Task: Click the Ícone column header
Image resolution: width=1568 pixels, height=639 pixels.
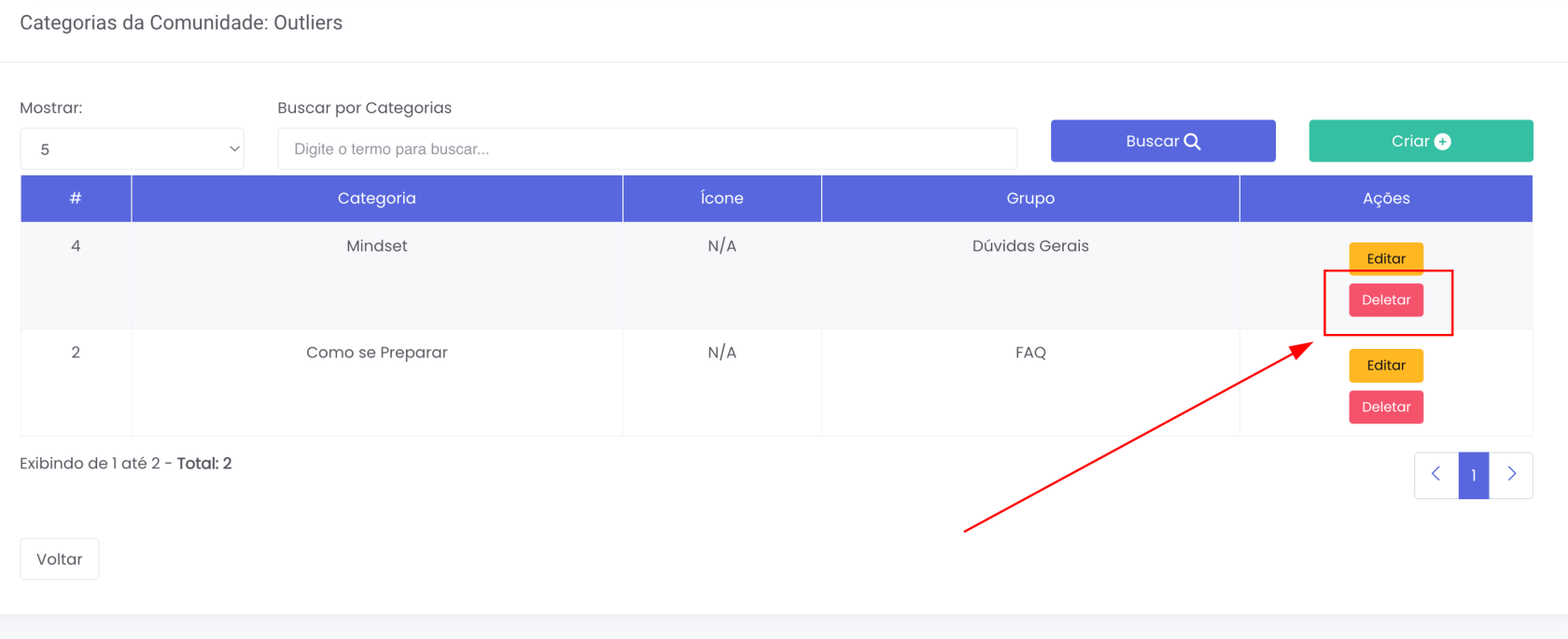Action: point(721,199)
